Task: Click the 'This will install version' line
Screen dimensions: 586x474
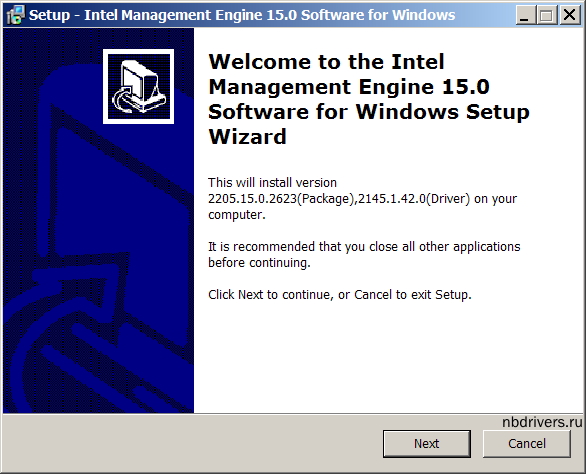Action: click(272, 182)
